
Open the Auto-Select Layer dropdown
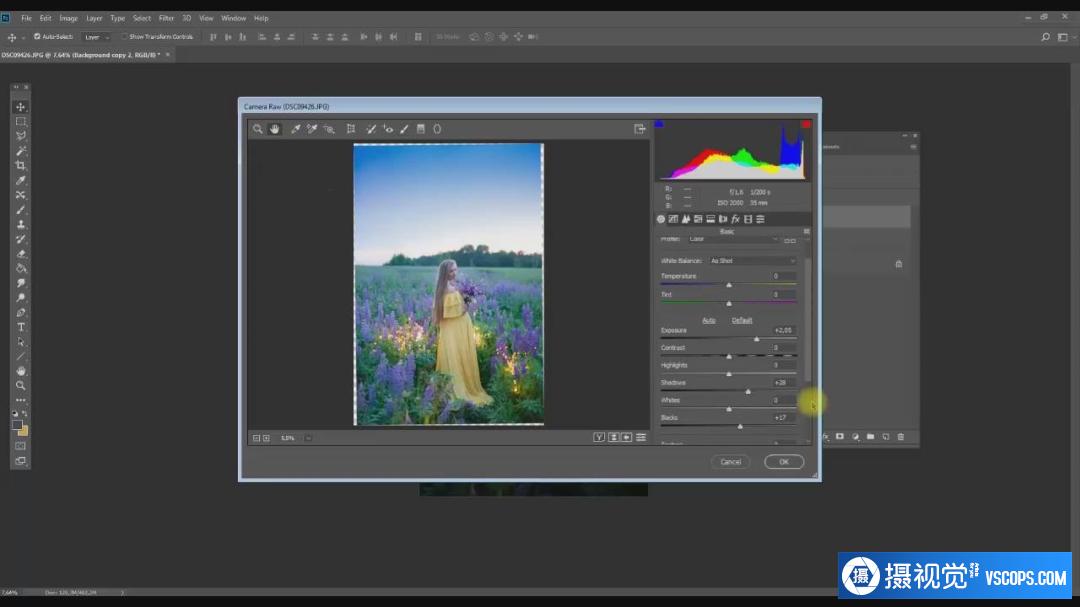96,37
